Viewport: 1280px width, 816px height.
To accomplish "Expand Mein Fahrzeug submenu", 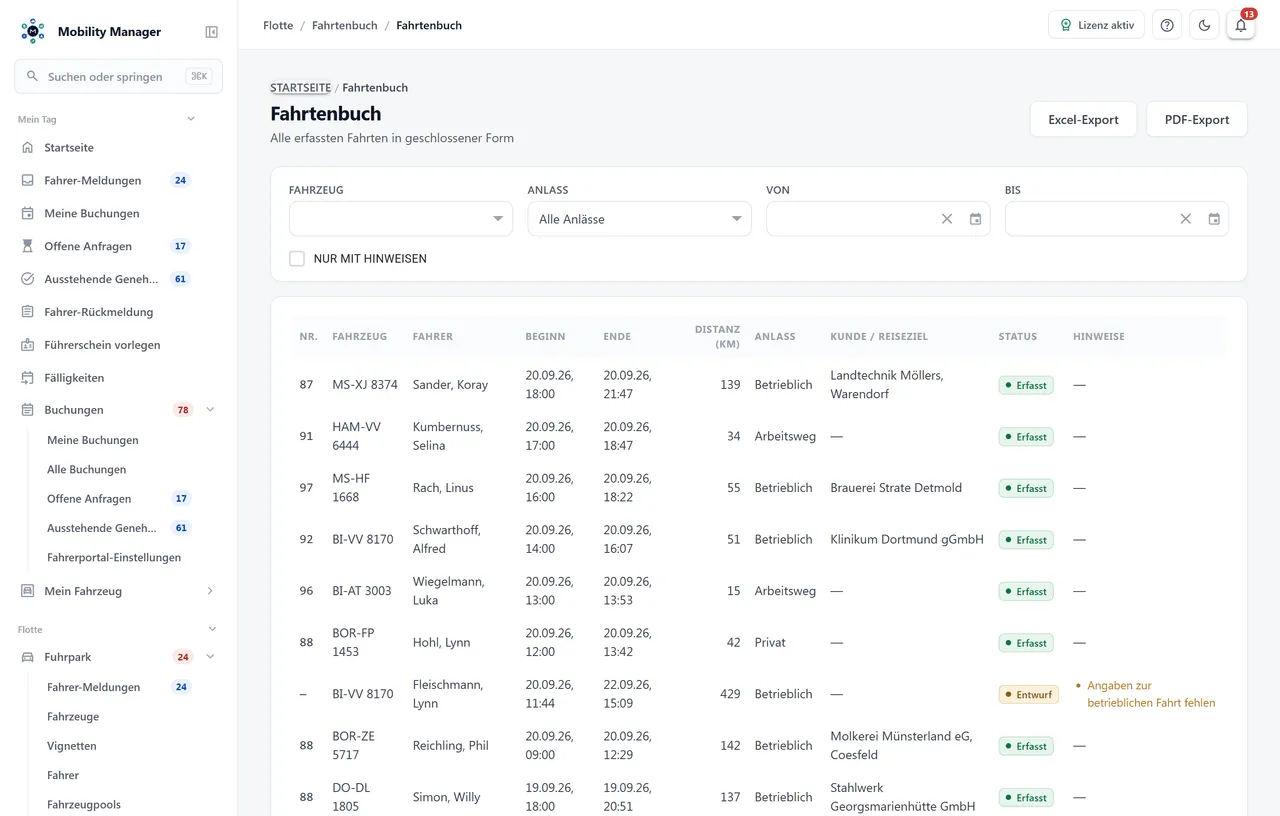I will [210, 591].
